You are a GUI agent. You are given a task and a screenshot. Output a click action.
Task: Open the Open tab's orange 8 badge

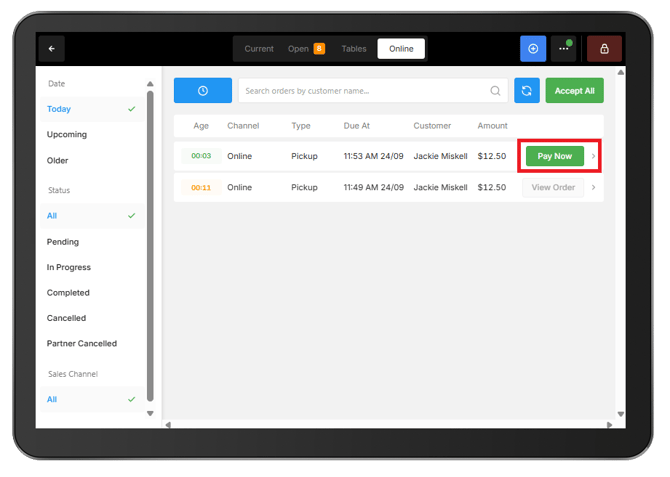tap(319, 49)
